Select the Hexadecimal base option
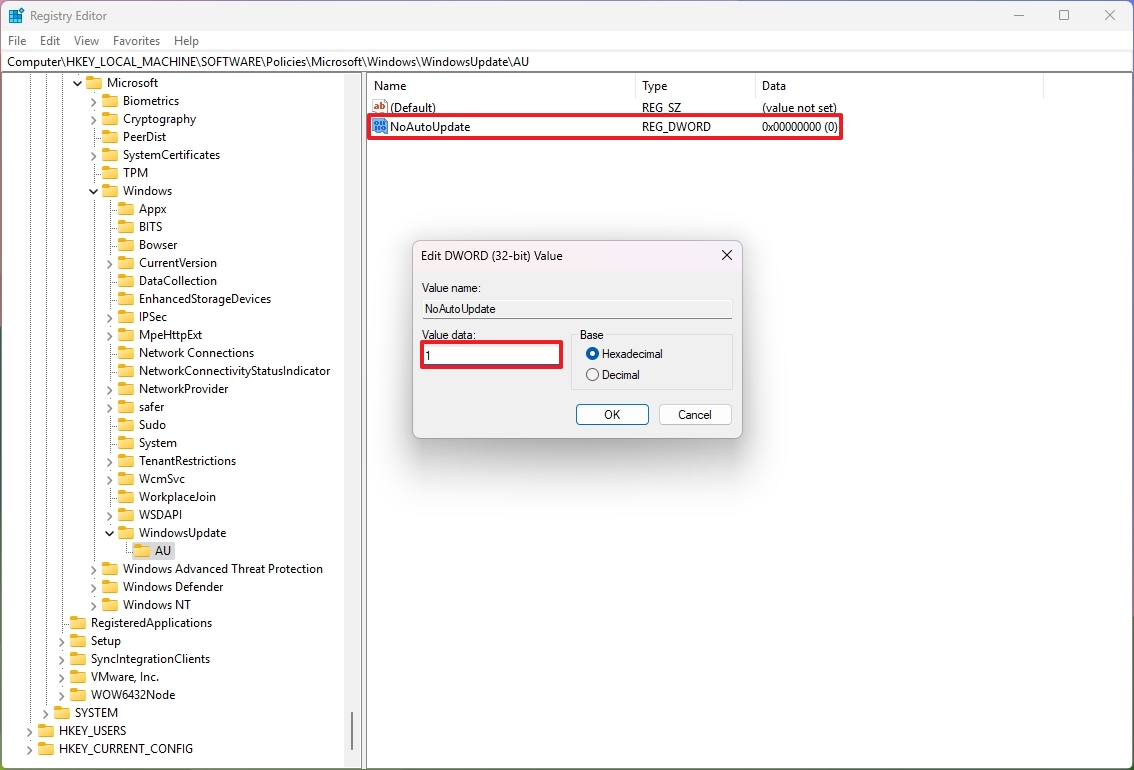The height and width of the screenshot is (770, 1134). click(x=592, y=353)
